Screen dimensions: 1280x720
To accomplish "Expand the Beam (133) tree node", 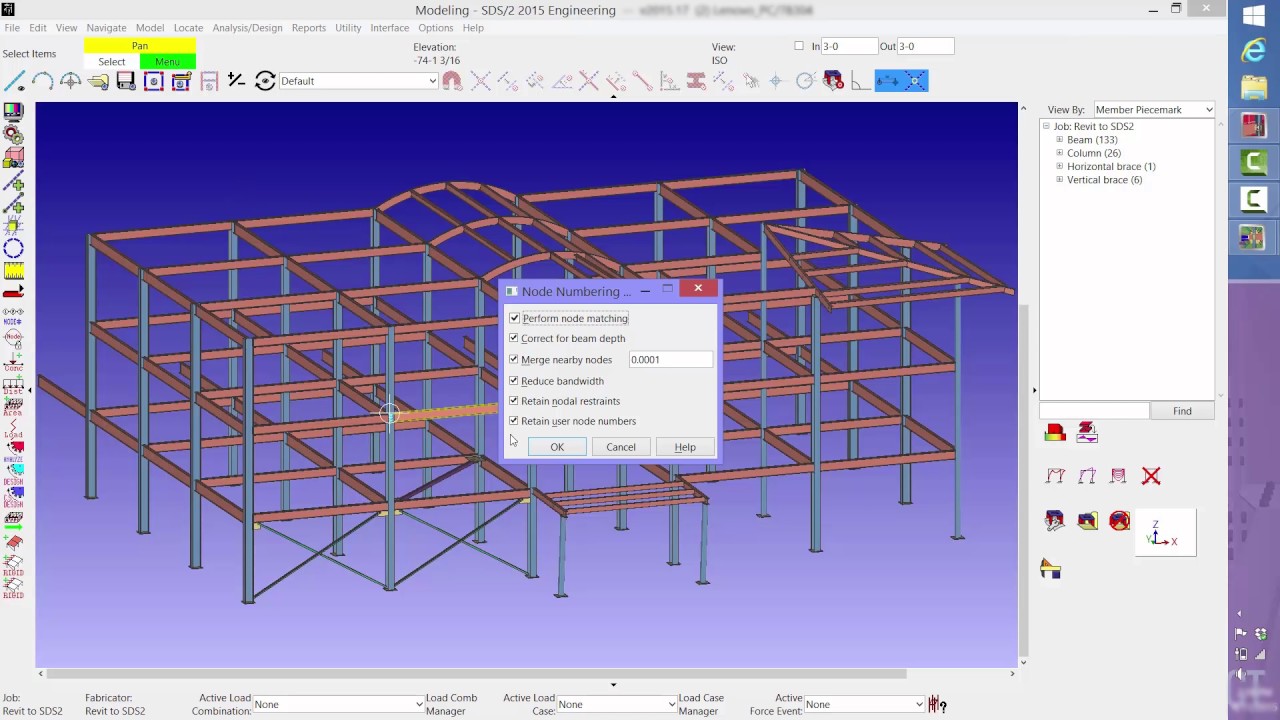I will pos(1060,140).
